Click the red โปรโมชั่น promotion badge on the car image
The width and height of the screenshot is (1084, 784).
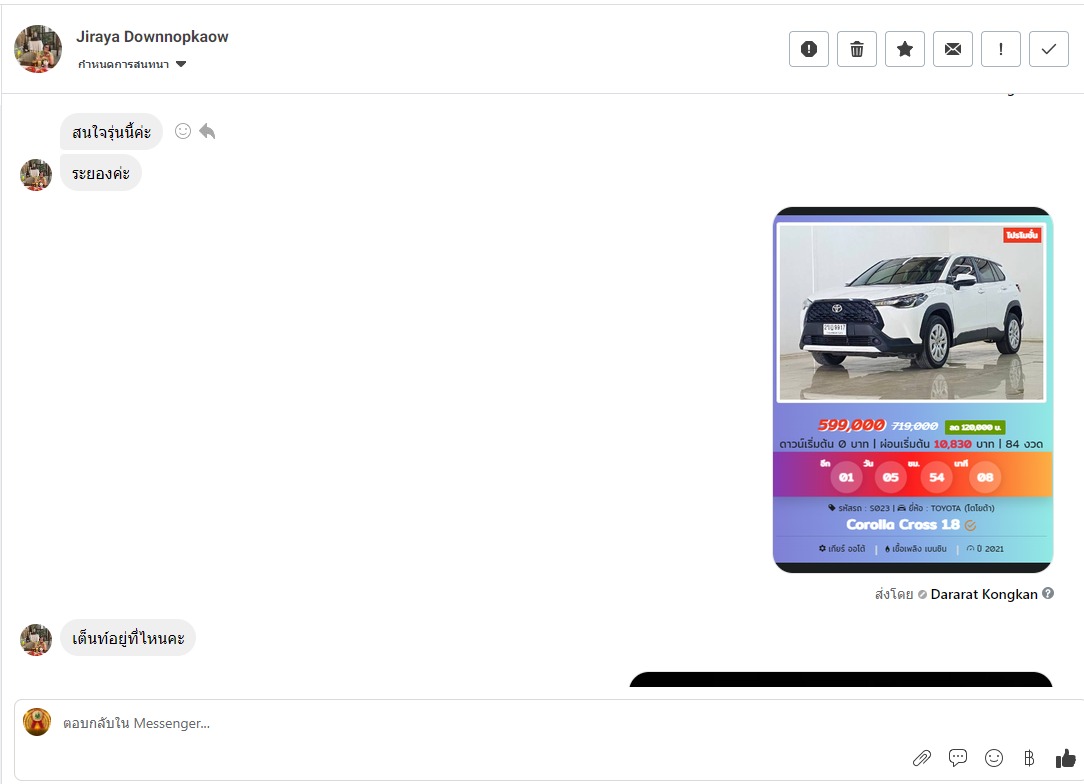click(x=1022, y=235)
